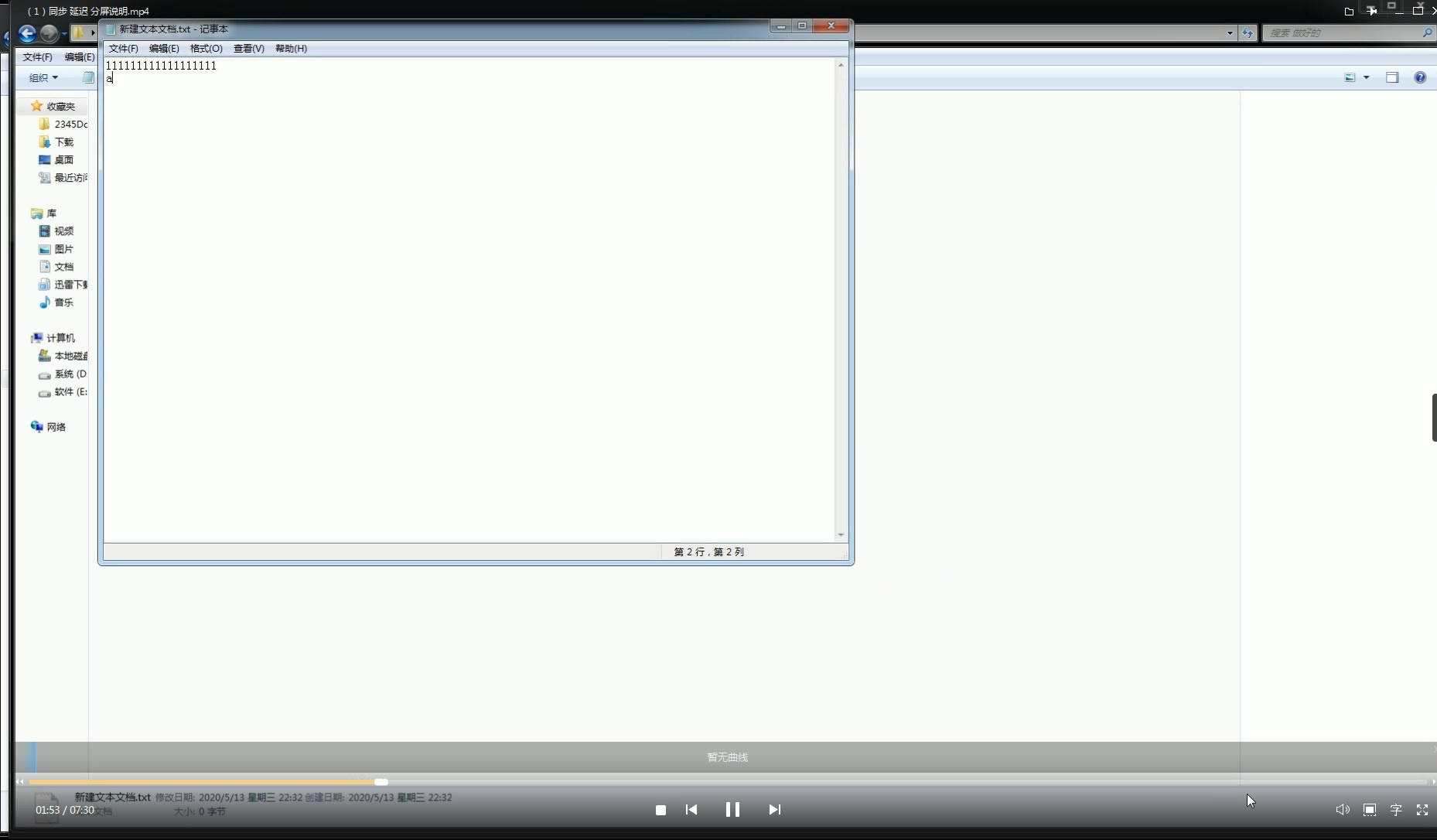Maximize the Notepad window
The height and width of the screenshot is (840, 1437).
[802, 26]
